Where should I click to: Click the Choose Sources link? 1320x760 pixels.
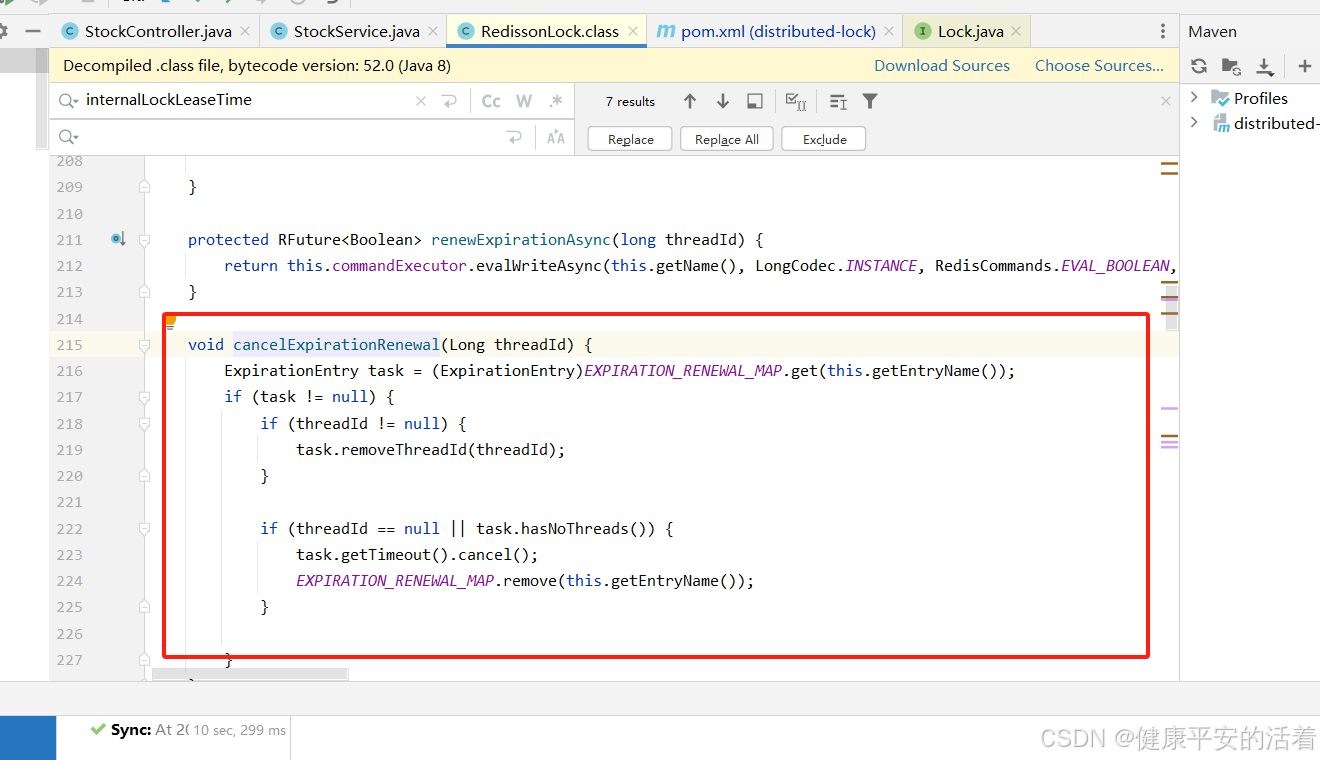click(1099, 66)
